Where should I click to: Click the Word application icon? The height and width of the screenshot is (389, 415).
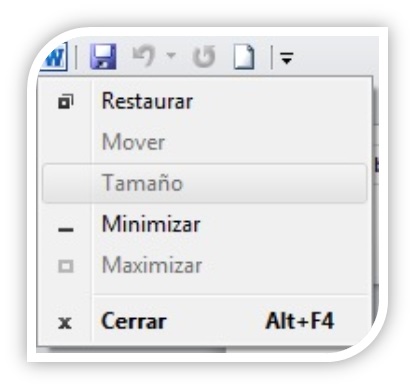click(x=55, y=57)
